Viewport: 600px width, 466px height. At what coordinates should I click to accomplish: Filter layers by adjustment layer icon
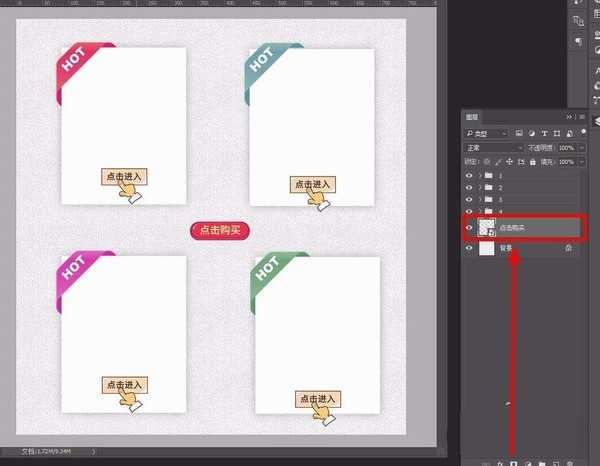532,133
